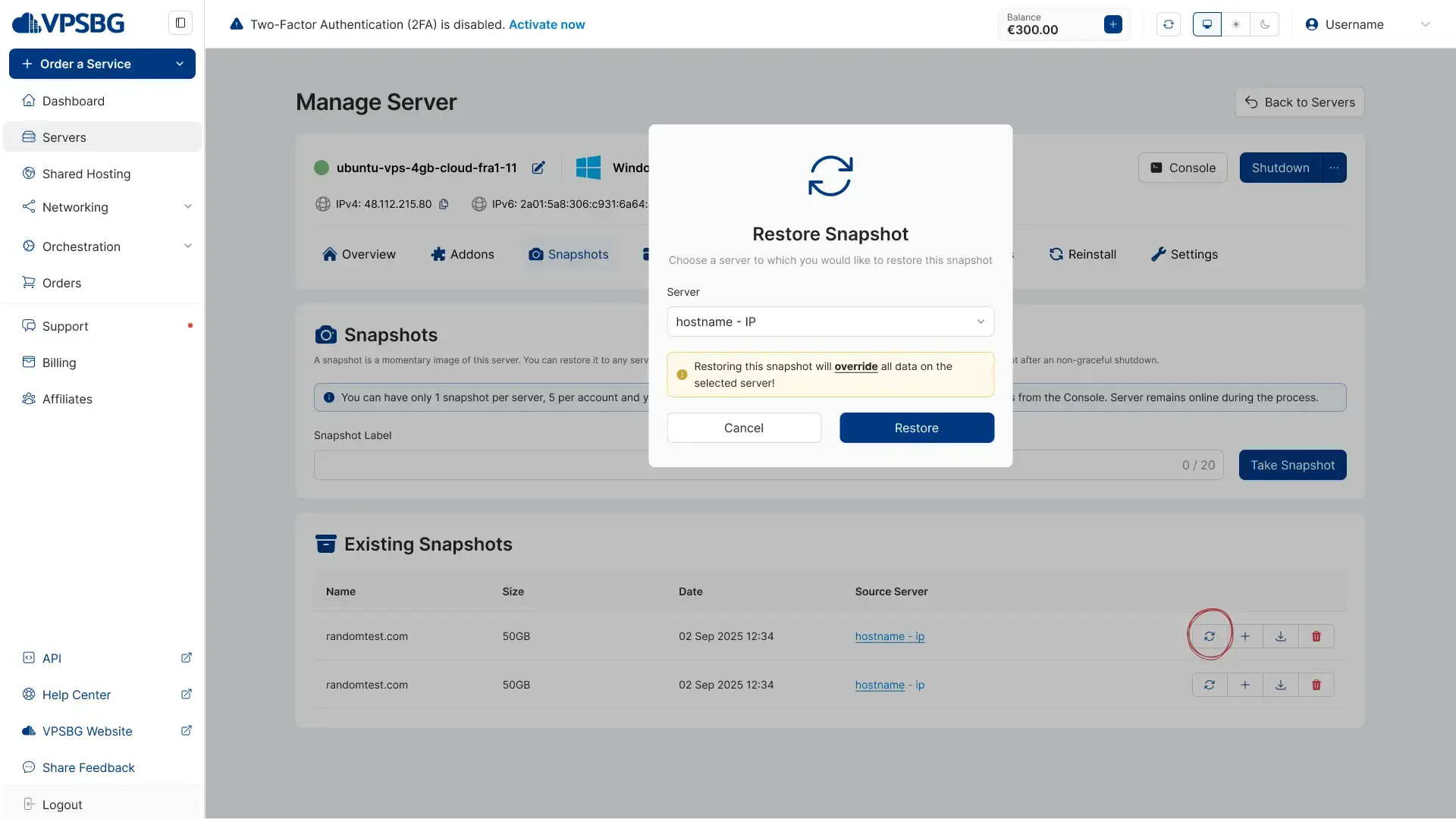This screenshot has height=819, width=1456.
Task: Download the first snapshot via download icon
Action: point(1280,636)
